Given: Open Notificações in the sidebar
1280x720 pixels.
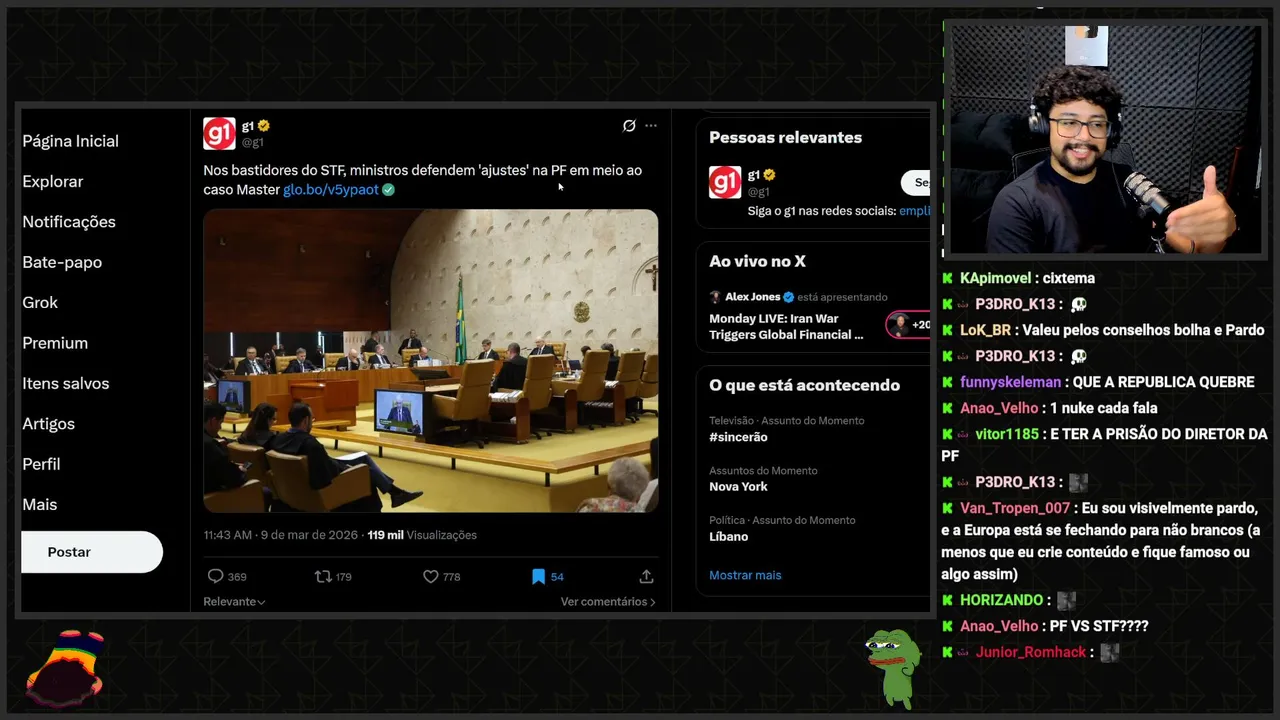Looking at the screenshot, I should (69, 222).
